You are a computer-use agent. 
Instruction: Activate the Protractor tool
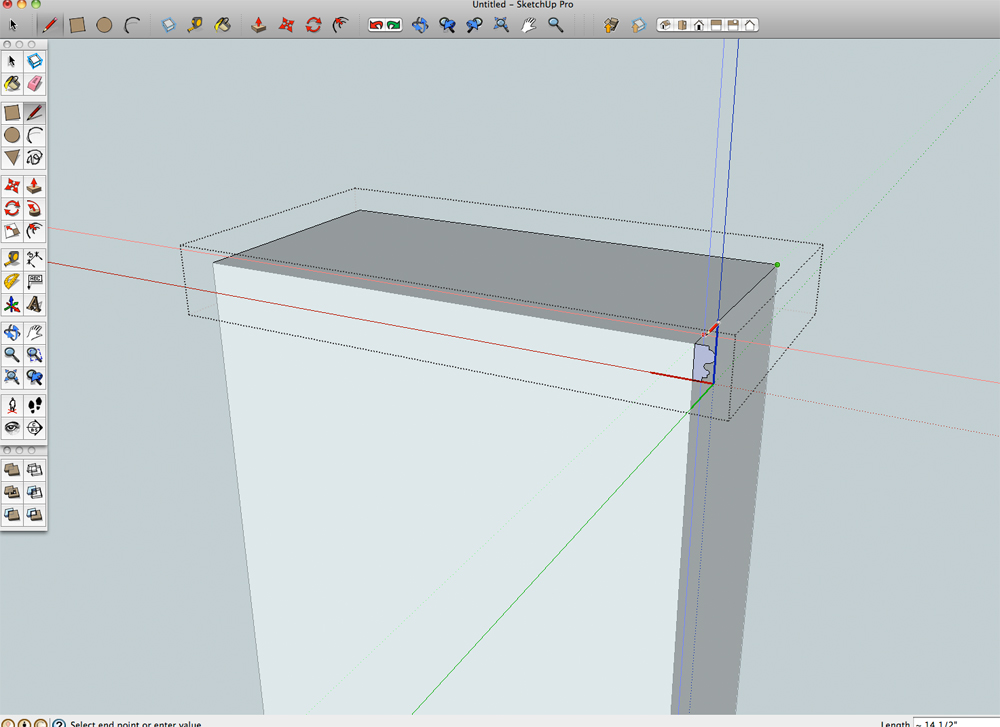[12, 281]
